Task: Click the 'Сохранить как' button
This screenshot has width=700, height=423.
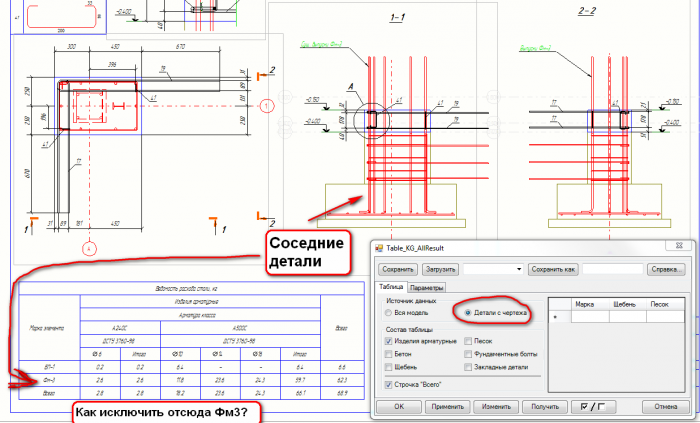Action: click(x=553, y=270)
